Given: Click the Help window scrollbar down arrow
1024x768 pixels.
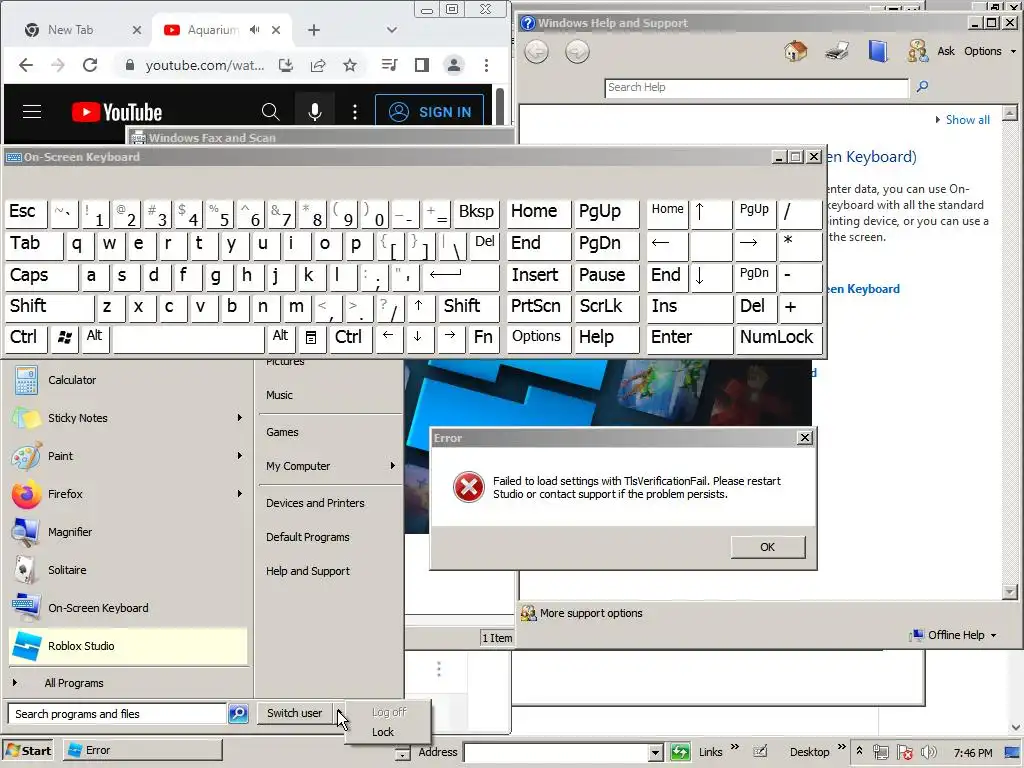Looking at the screenshot, I should tap(1010, 592).
